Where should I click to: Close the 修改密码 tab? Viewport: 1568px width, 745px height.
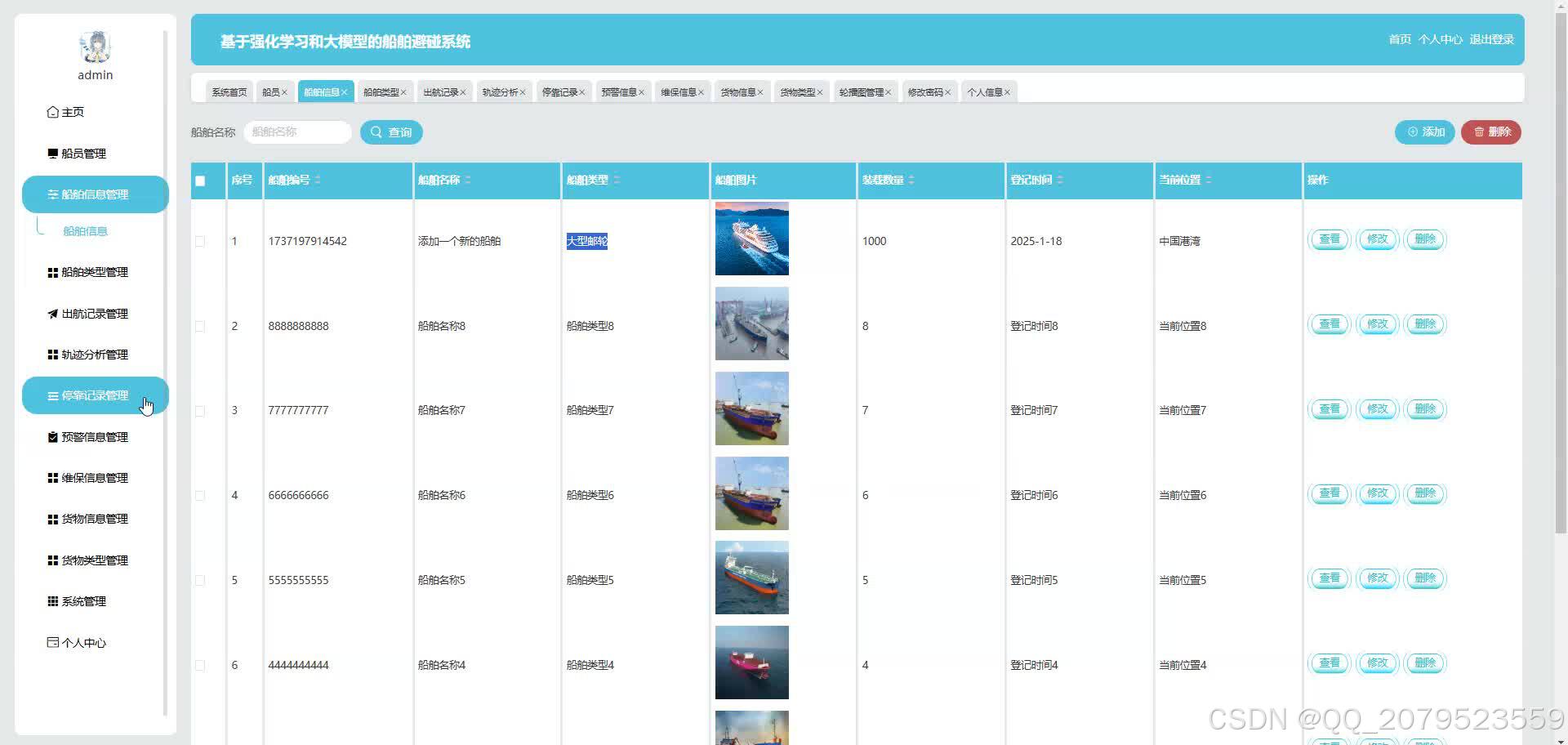point(948,92)
